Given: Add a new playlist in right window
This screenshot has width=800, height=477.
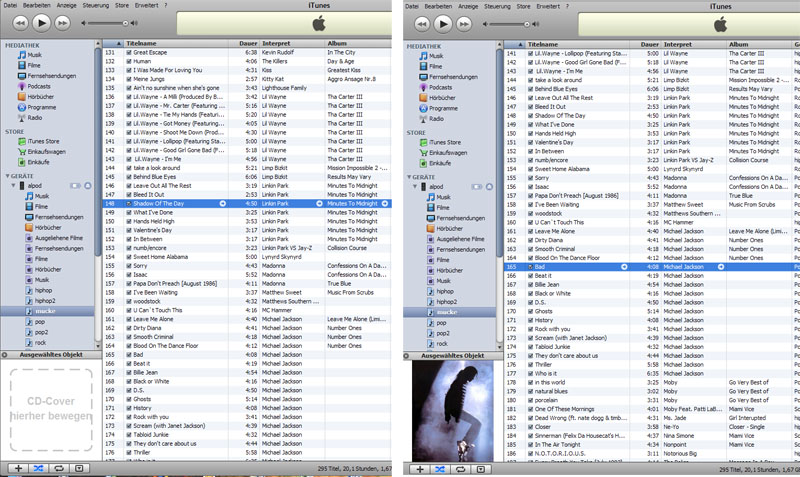Looking at the screenshot, I should (419, 469).
